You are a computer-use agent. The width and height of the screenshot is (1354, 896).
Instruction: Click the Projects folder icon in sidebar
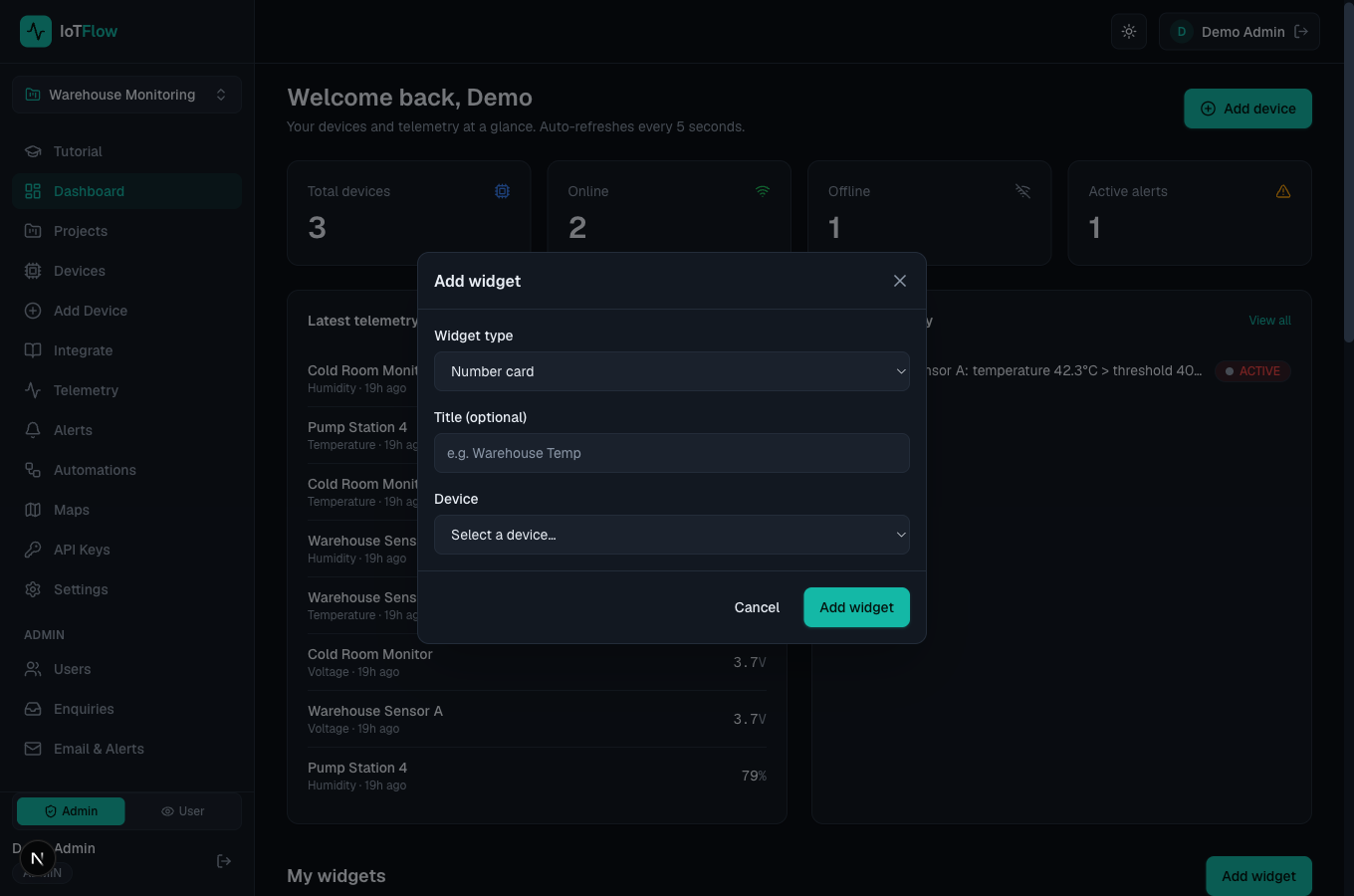tap(33, 231)
